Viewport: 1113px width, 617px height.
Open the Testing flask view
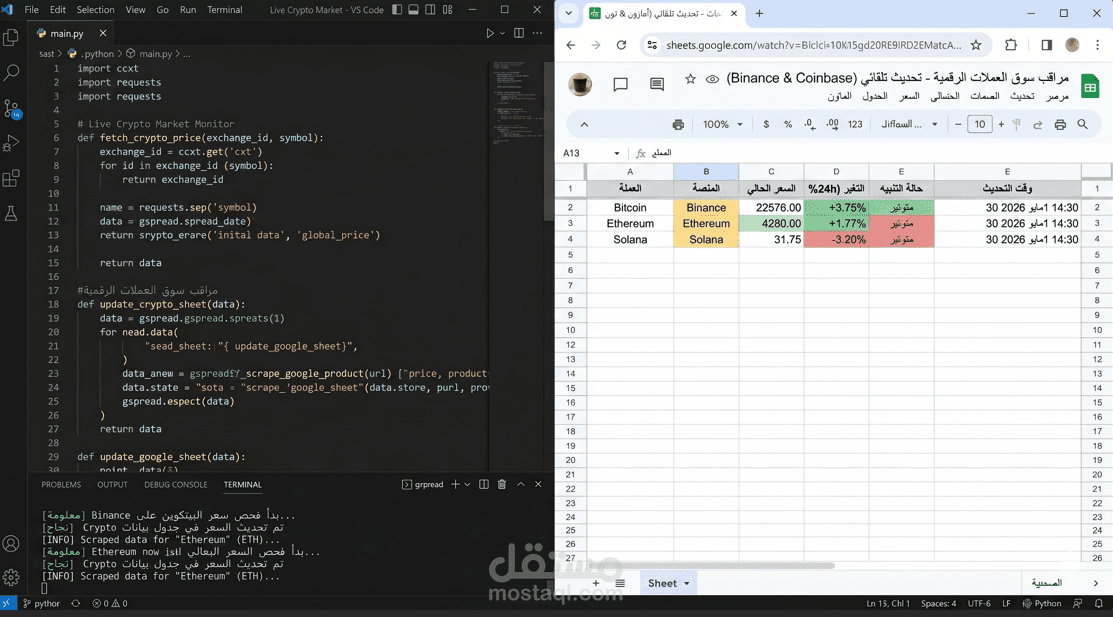point(11,214)
